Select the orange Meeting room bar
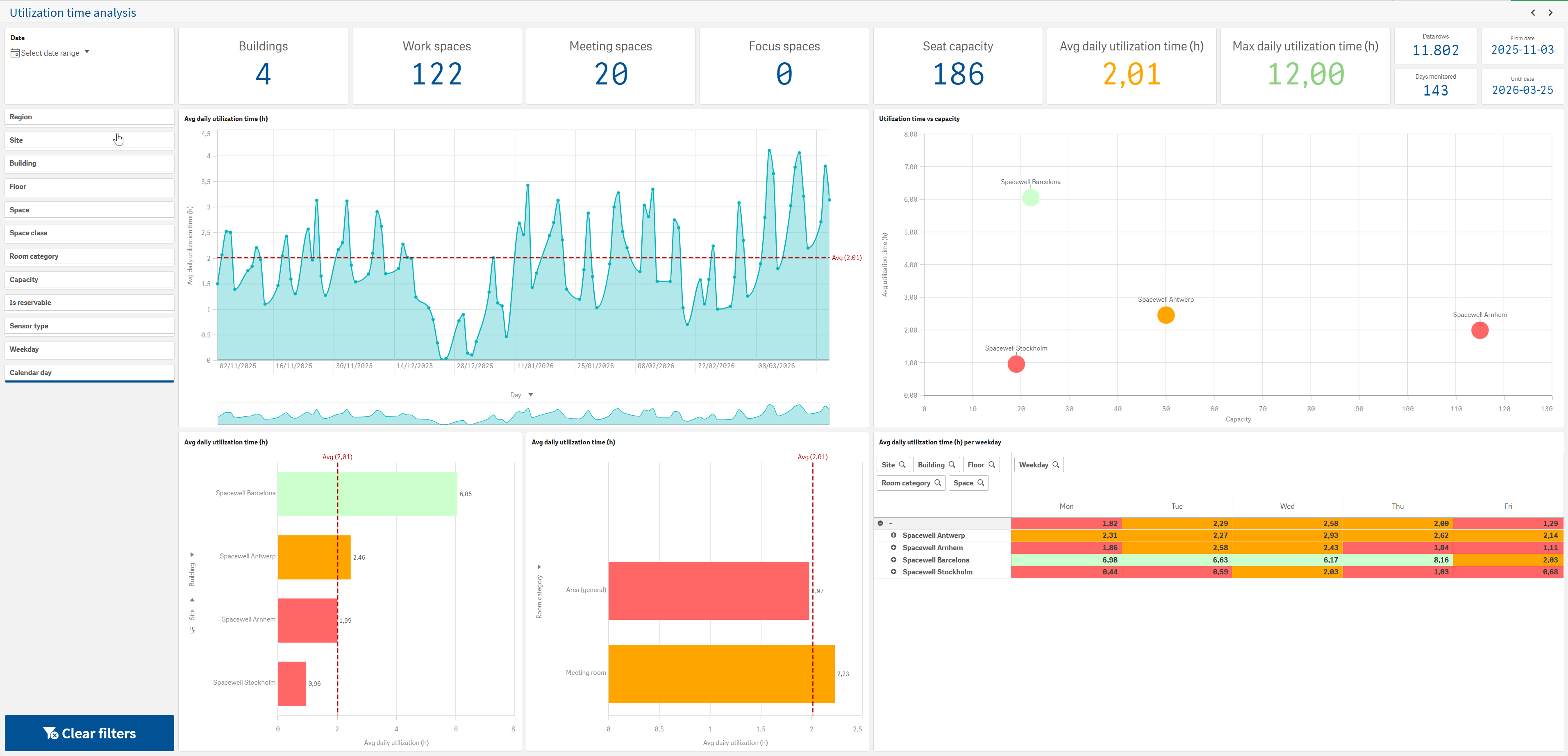The height and width of the screenshot is (756, 1568). pyautogui.click(x=721, y=674)
